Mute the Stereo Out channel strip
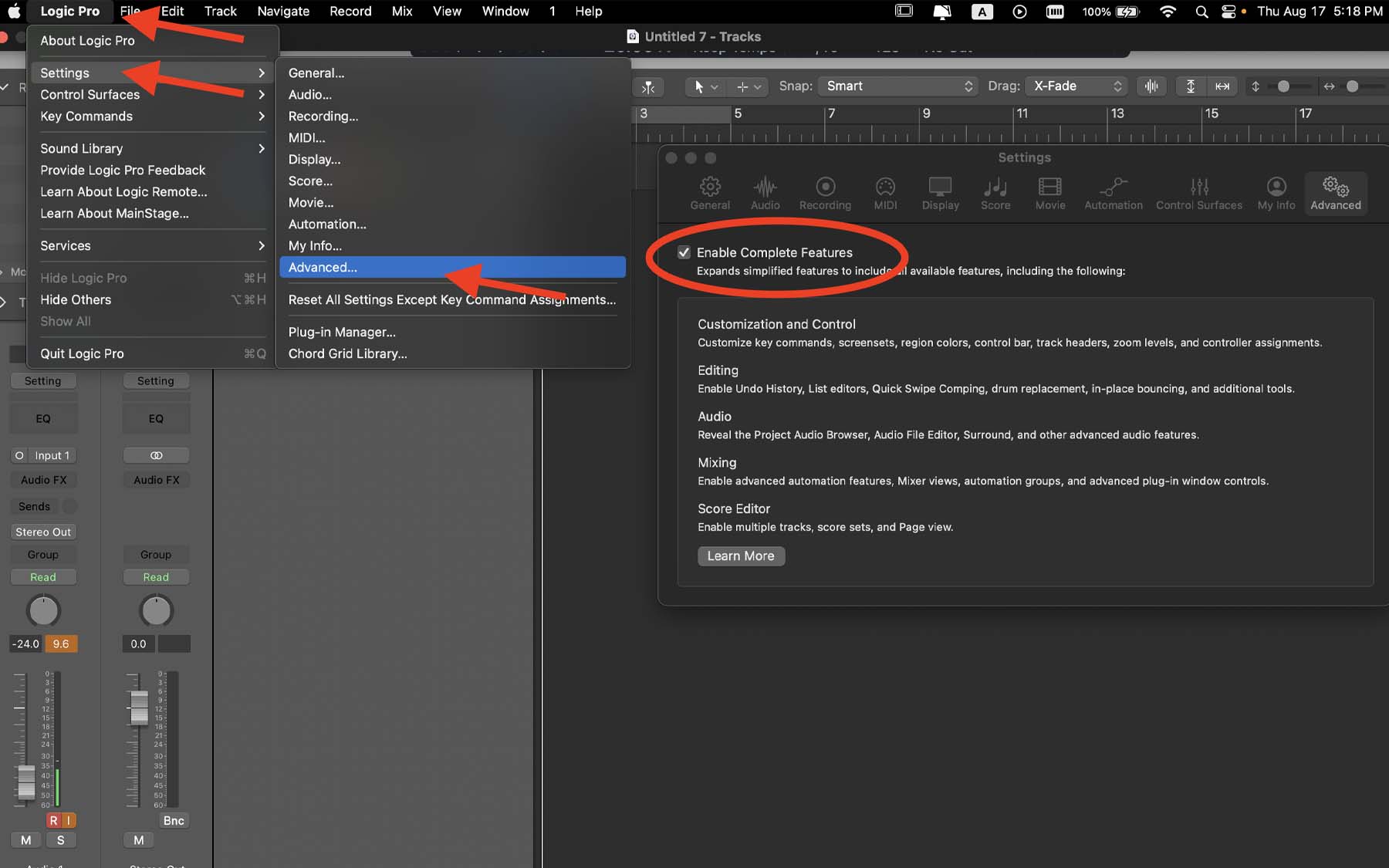The height and width of the screenshot is (868, 1389). click(139, 840)
